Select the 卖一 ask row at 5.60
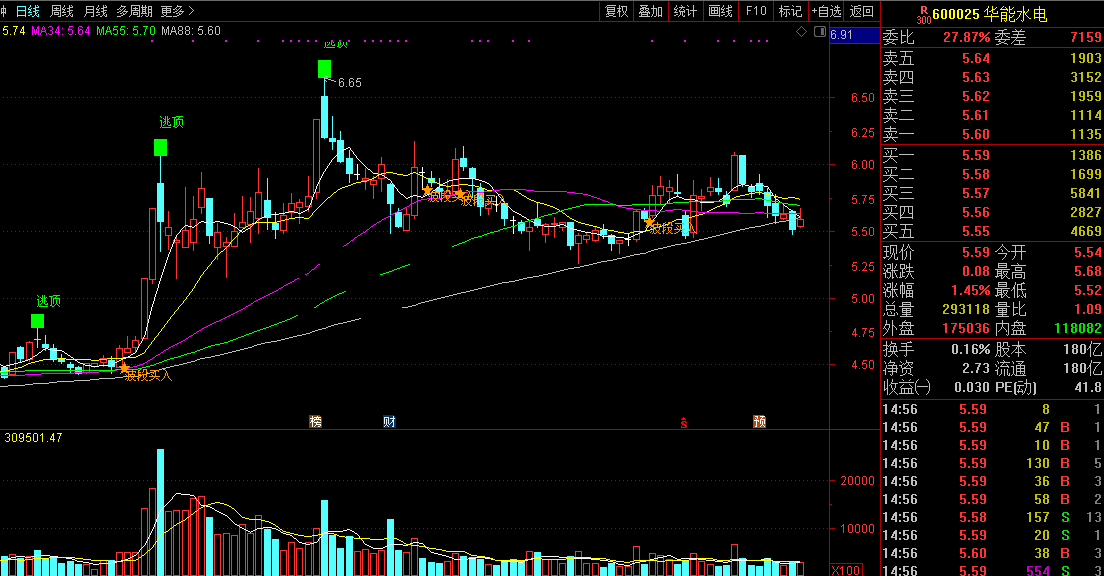The width and height of the screenshot is (1104, 576). tap(992, 134)
